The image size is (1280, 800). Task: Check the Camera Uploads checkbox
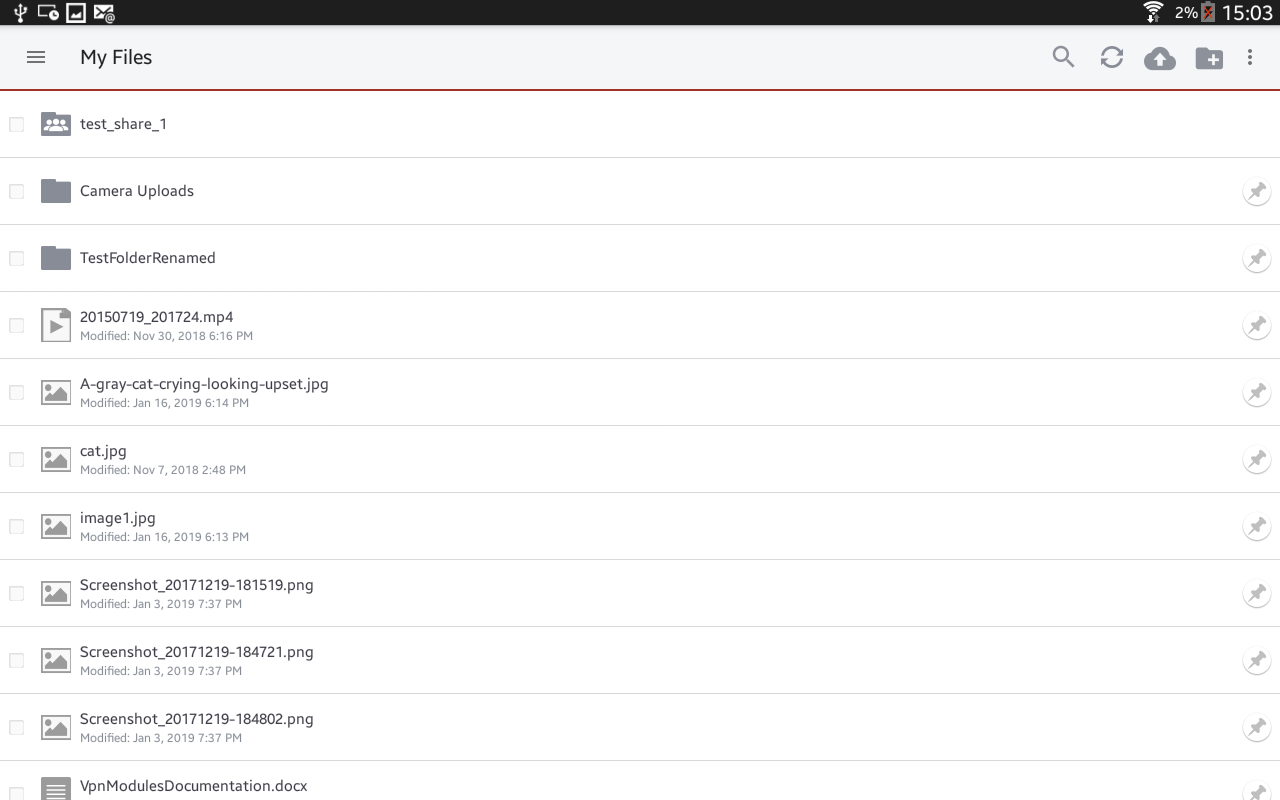[17, 191]
